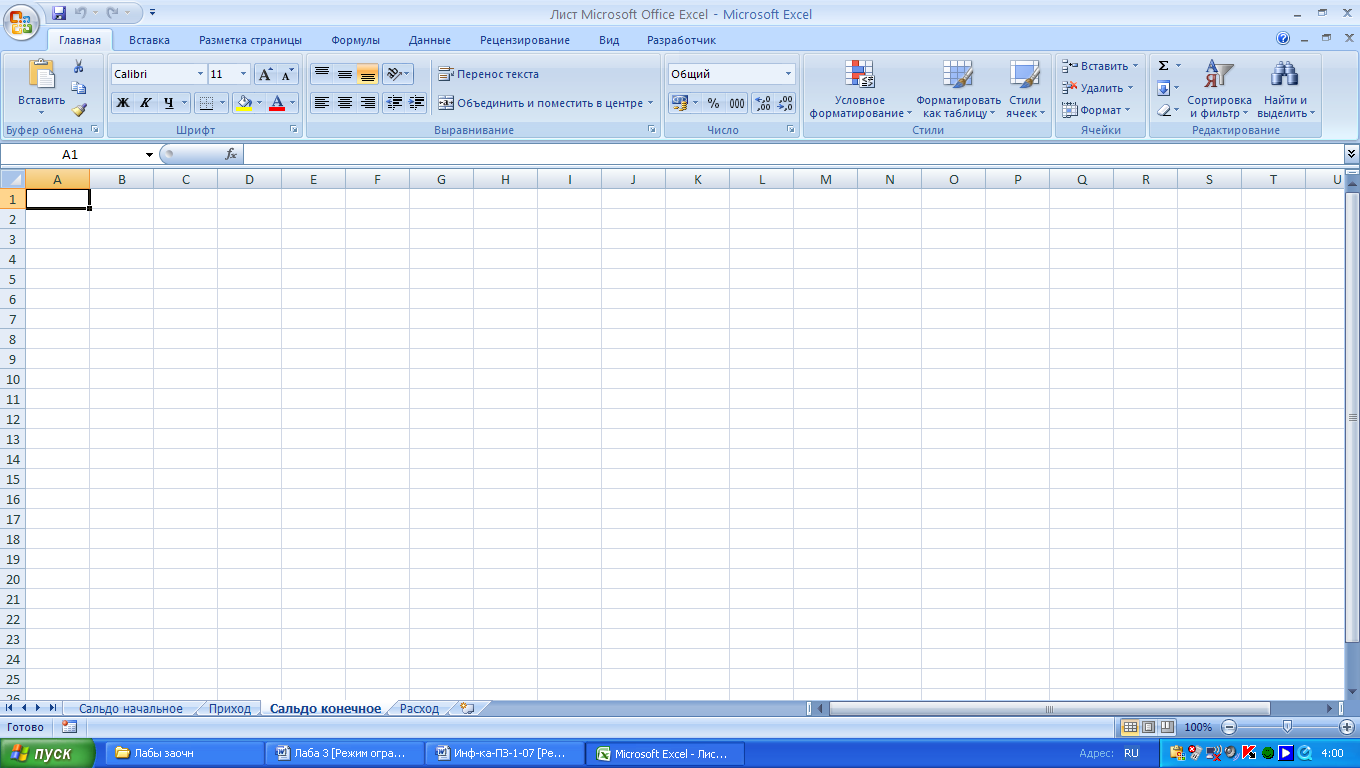Image resolution: width=1360 pixels, height=768 pixels.
Task: Open Форматировать как таблицу gallery
Action: pyautogui.click(x=958, y=89)
